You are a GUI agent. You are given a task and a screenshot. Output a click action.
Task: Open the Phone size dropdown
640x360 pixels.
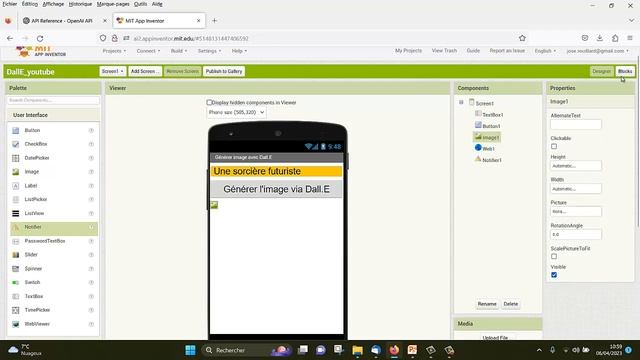(236, 112)
